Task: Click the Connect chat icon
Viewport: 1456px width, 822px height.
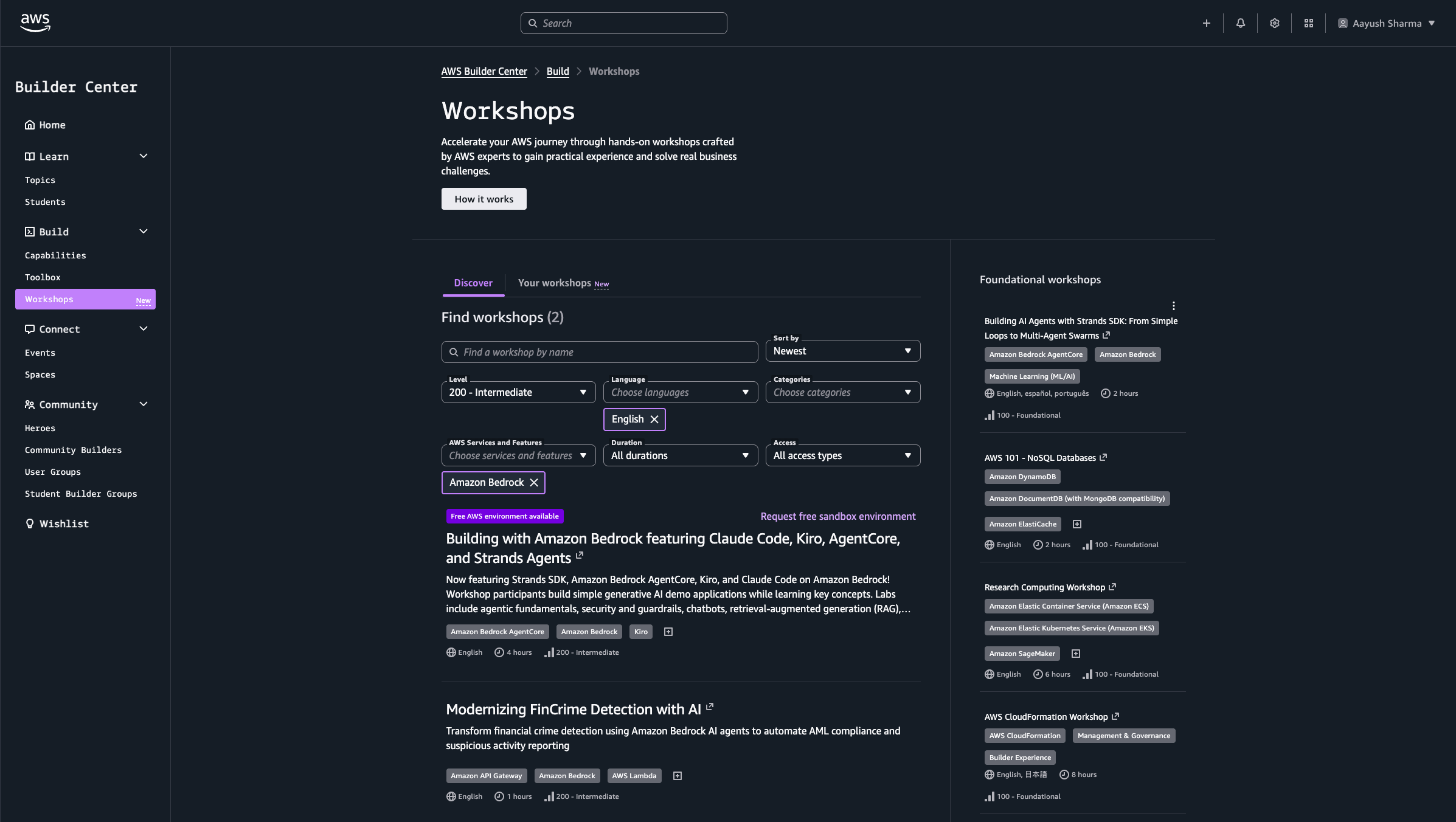Action: pos(30,329)
